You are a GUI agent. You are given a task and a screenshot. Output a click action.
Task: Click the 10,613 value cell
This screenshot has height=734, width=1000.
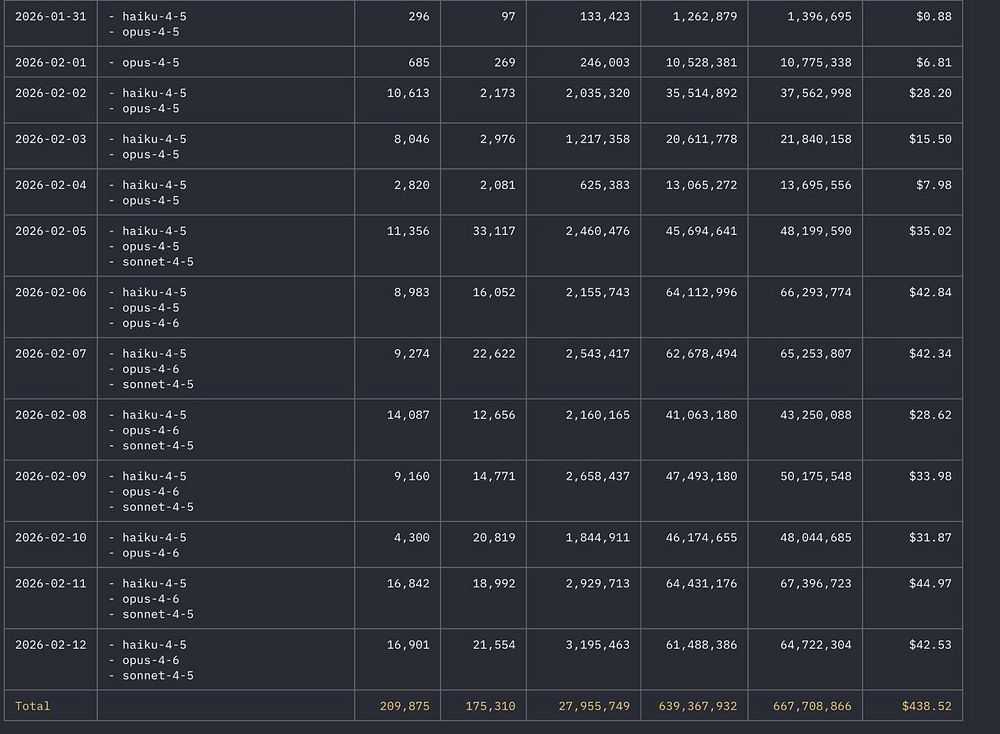click(x=406, y=93)
